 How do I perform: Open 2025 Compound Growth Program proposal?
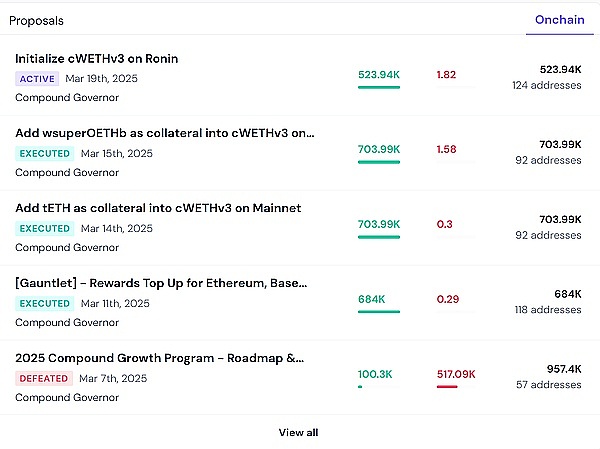(x=160, y=358)
